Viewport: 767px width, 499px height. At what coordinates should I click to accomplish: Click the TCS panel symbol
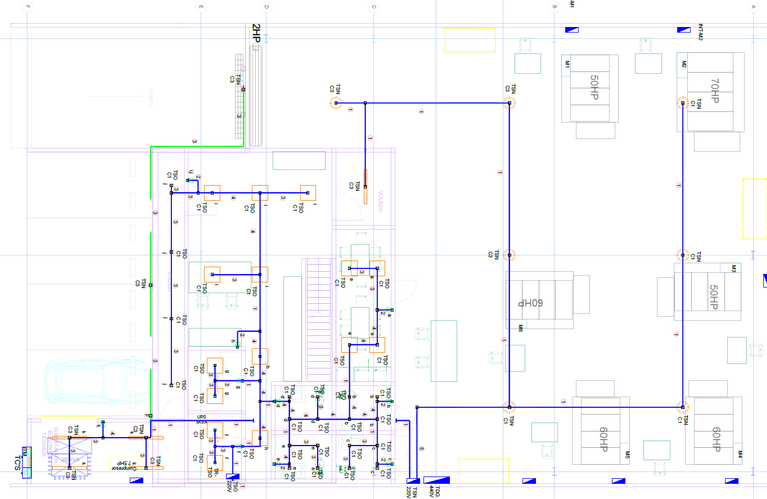(x=27, y=462)
